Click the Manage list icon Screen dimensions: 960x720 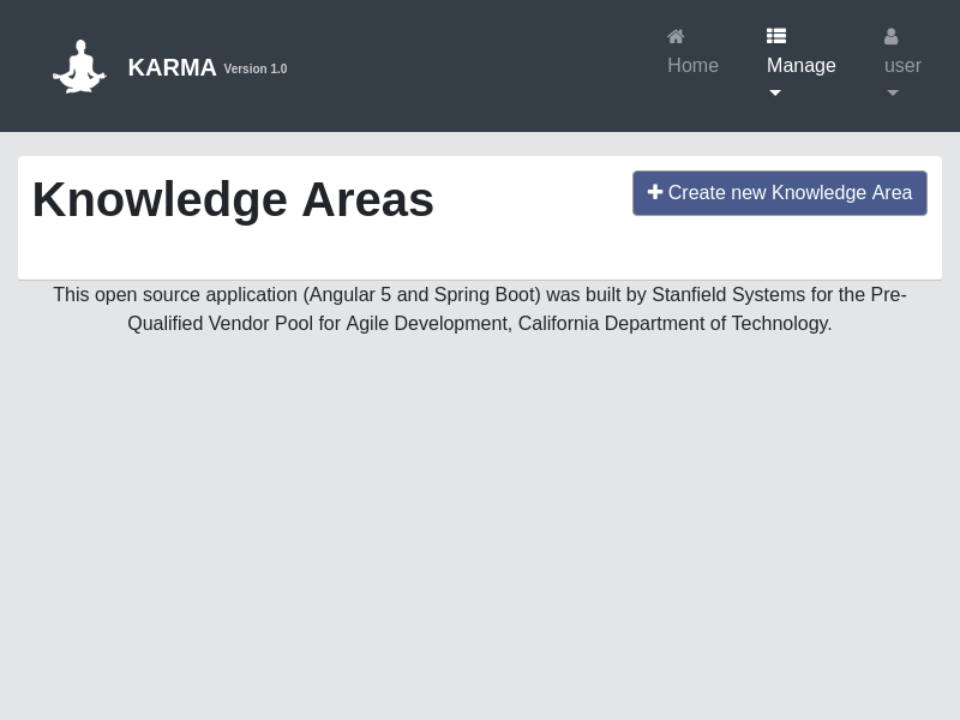(776, 37)
